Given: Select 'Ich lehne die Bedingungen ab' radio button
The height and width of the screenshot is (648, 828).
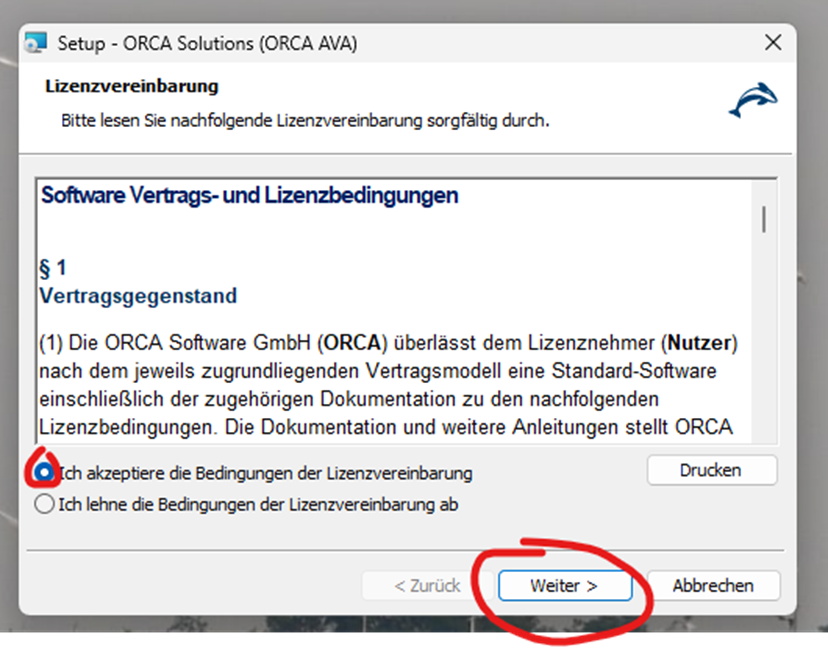Looking at the screenshot, I should click(x=44, y=504).
